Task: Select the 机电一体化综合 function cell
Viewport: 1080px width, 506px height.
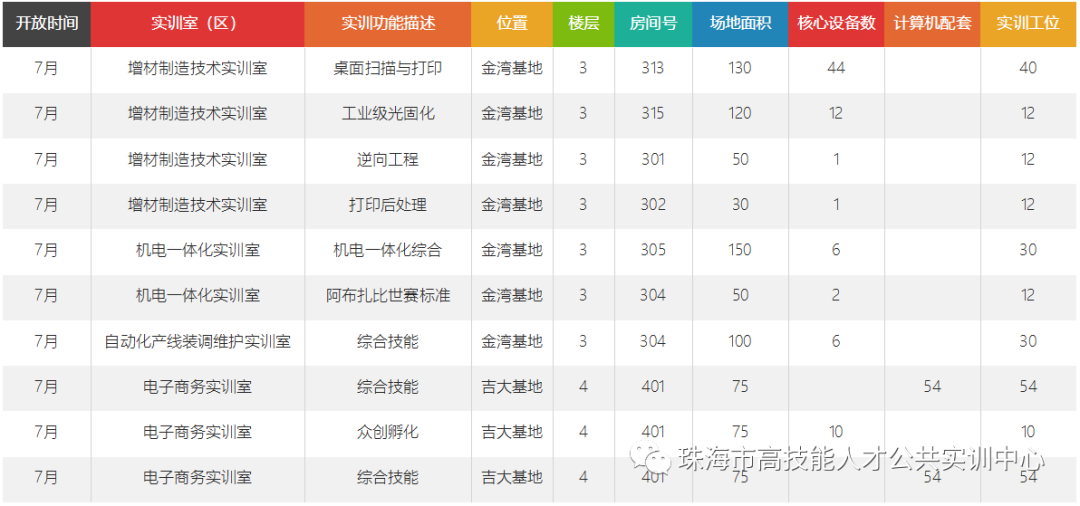Action: (388, 250)
